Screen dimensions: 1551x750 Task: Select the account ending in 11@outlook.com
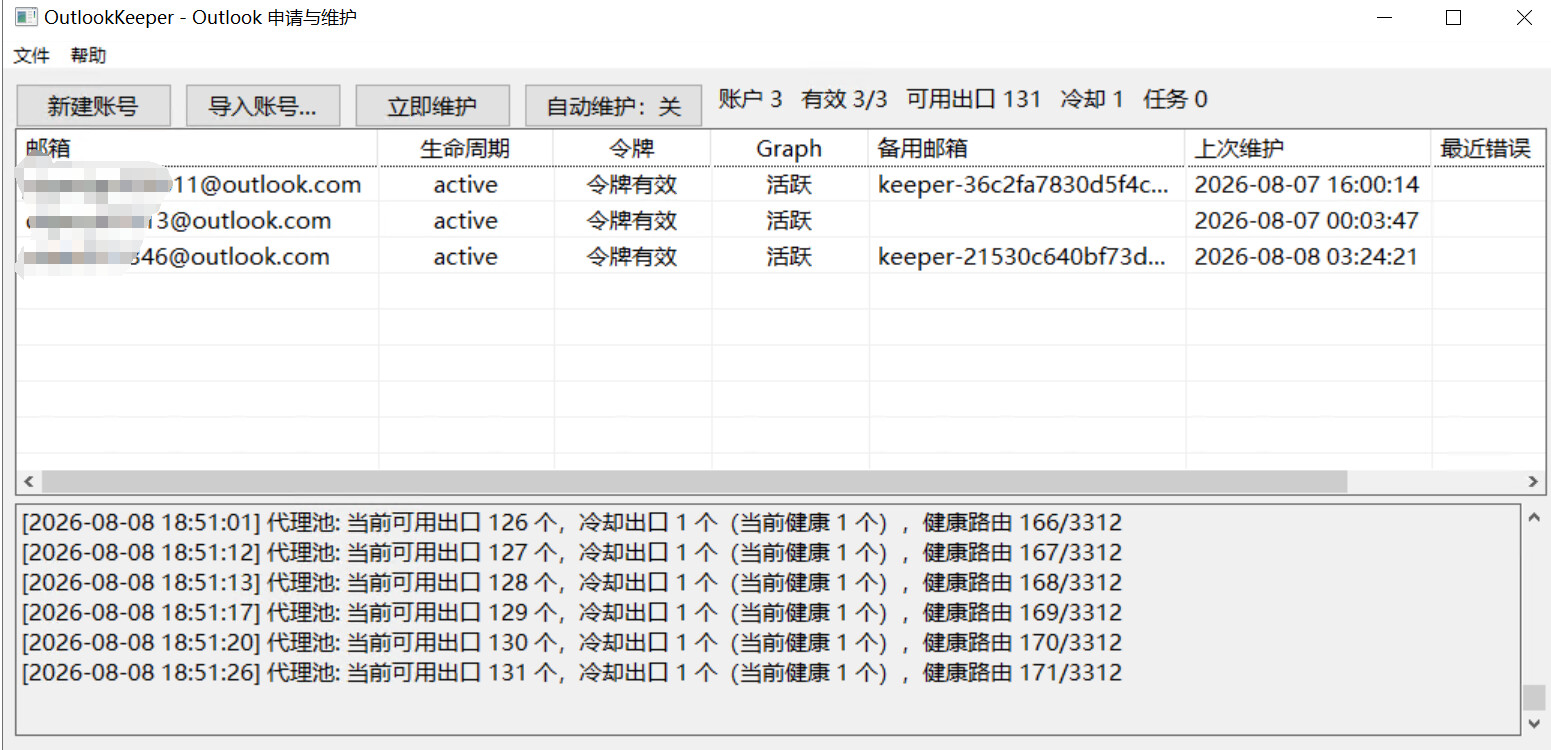click(194, 185)
